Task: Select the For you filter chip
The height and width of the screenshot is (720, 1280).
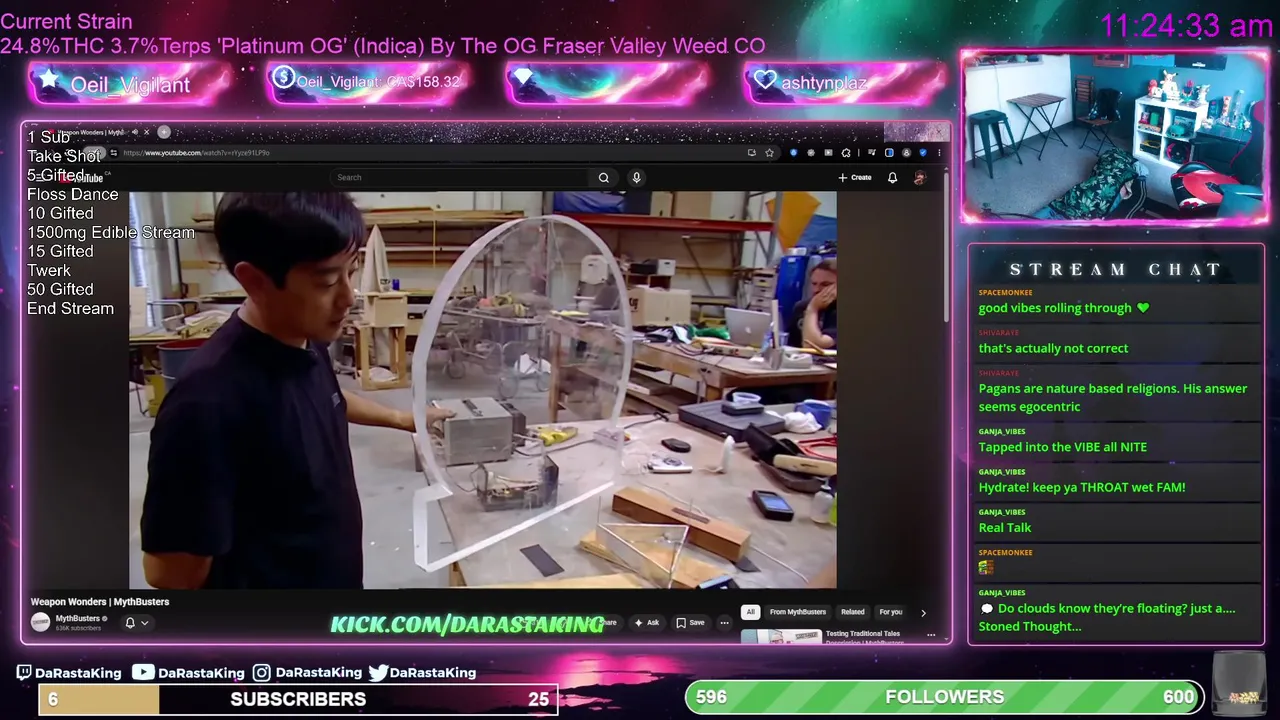Action: coord(891,612)
